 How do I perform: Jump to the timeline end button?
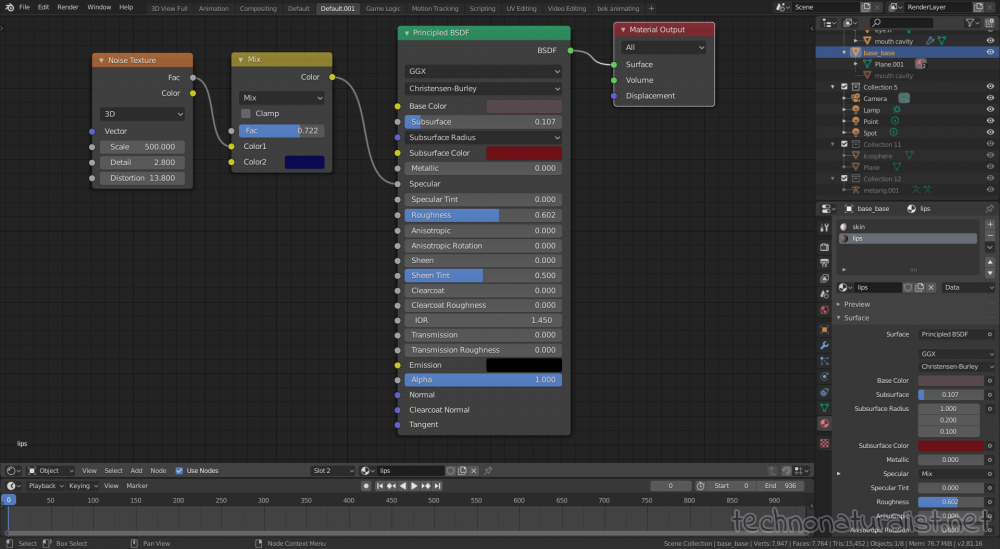click(x=438, y=486)
